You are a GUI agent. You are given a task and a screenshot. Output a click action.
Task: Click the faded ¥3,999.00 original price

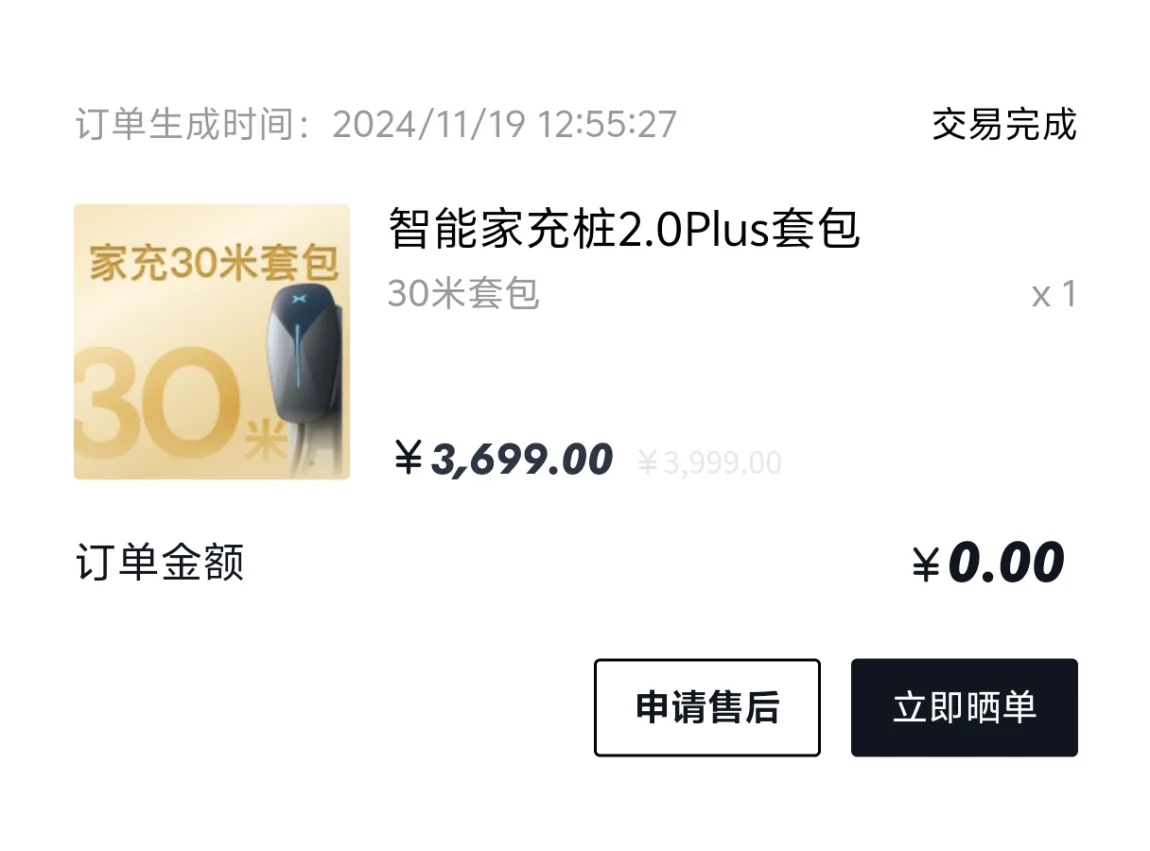pyautogui.click(x=709, y=463)
